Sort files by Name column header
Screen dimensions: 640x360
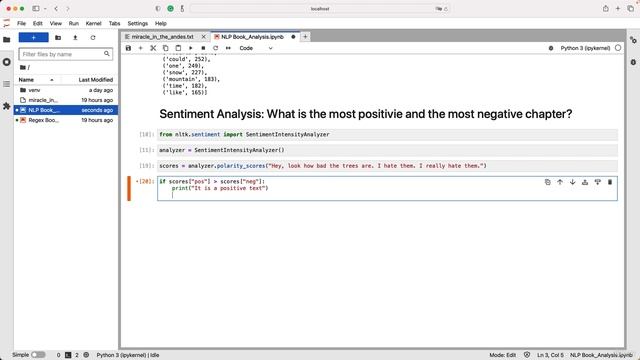pyautogui.click(x=38, y=80)
